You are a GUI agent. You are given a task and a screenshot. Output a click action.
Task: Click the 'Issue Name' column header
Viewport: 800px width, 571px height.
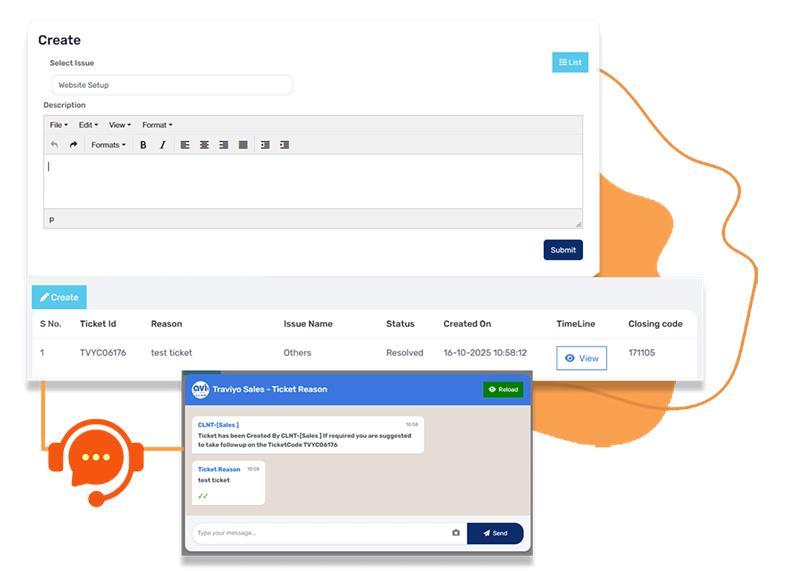(308, 324)
